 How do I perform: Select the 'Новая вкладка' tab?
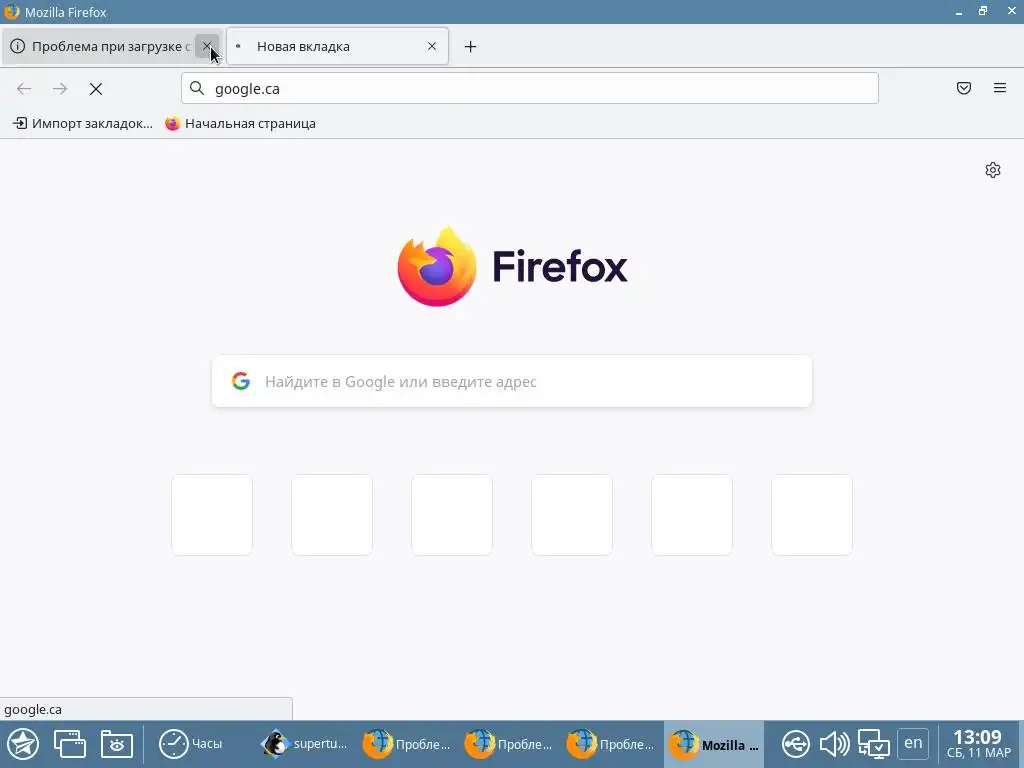tap(337, 46)
